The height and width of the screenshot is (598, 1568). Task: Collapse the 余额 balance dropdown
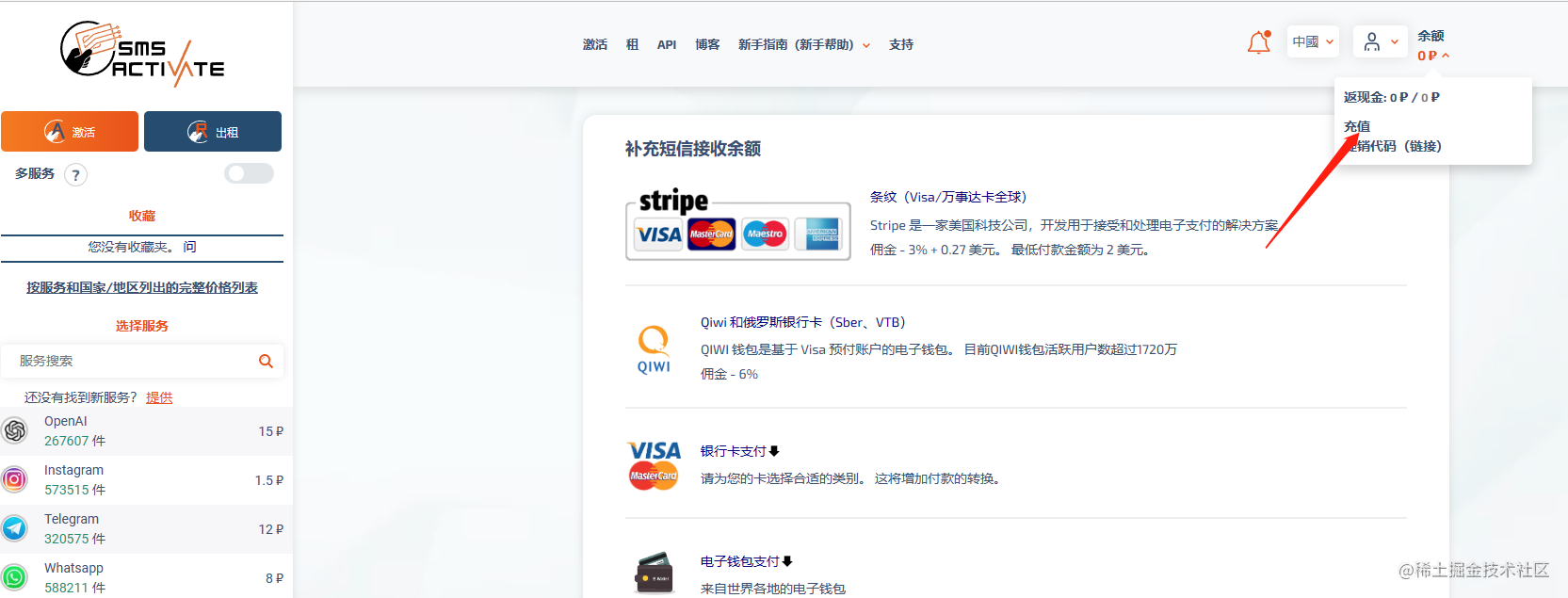pos(1446,56)
